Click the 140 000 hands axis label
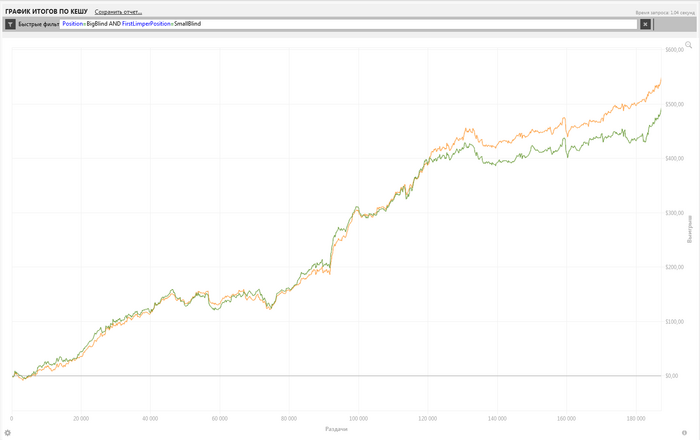 click(497, 419)
